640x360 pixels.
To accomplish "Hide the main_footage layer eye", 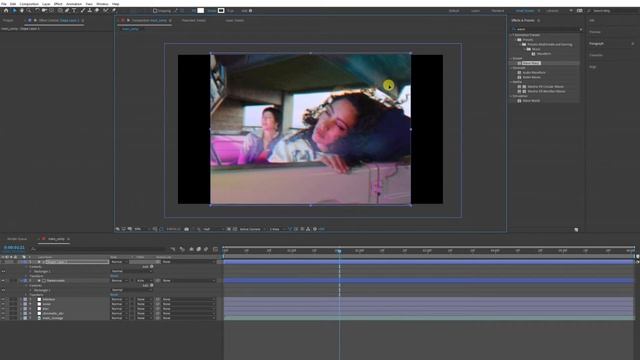I will point(3,318).
